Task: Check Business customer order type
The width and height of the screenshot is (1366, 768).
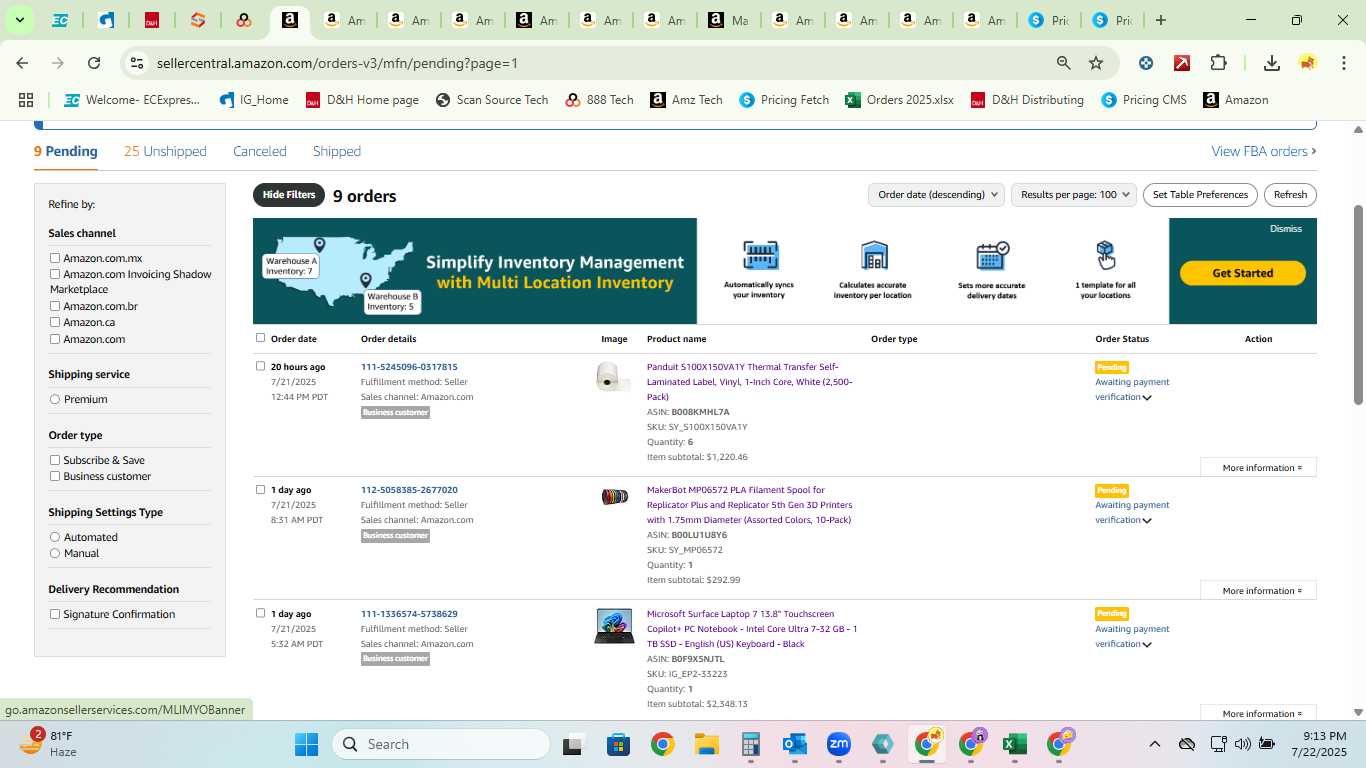Action: click(x=55, y=476)
